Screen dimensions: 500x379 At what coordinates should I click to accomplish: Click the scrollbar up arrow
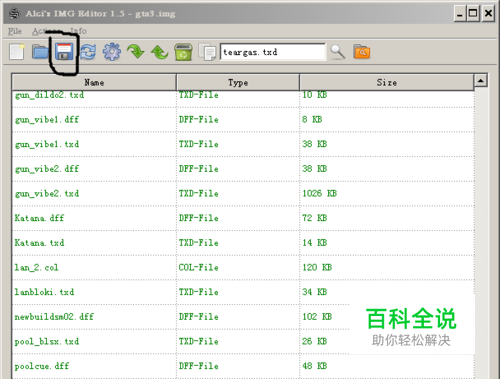click(481, 80)
